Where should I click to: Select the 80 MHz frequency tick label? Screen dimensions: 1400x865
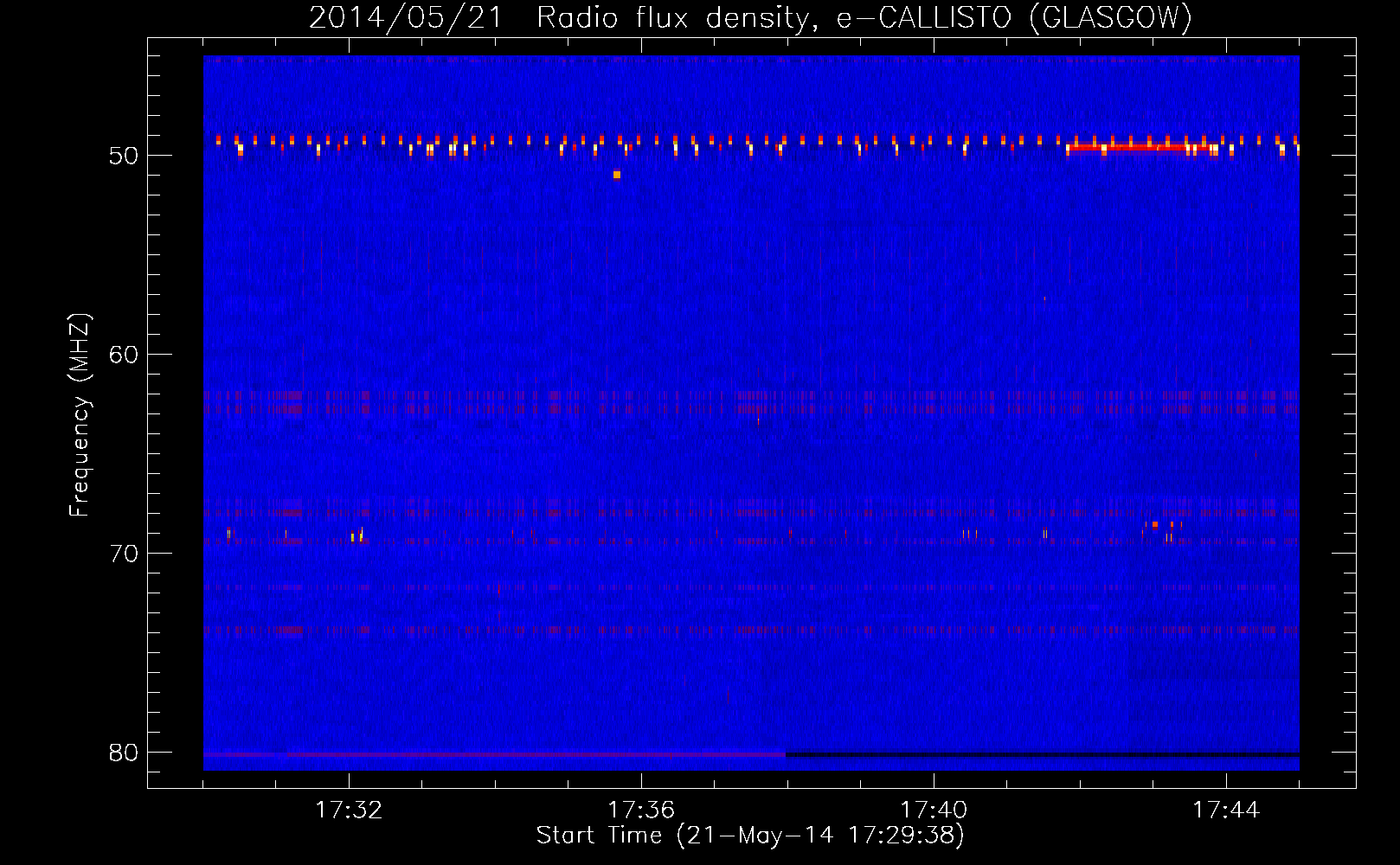124,753
